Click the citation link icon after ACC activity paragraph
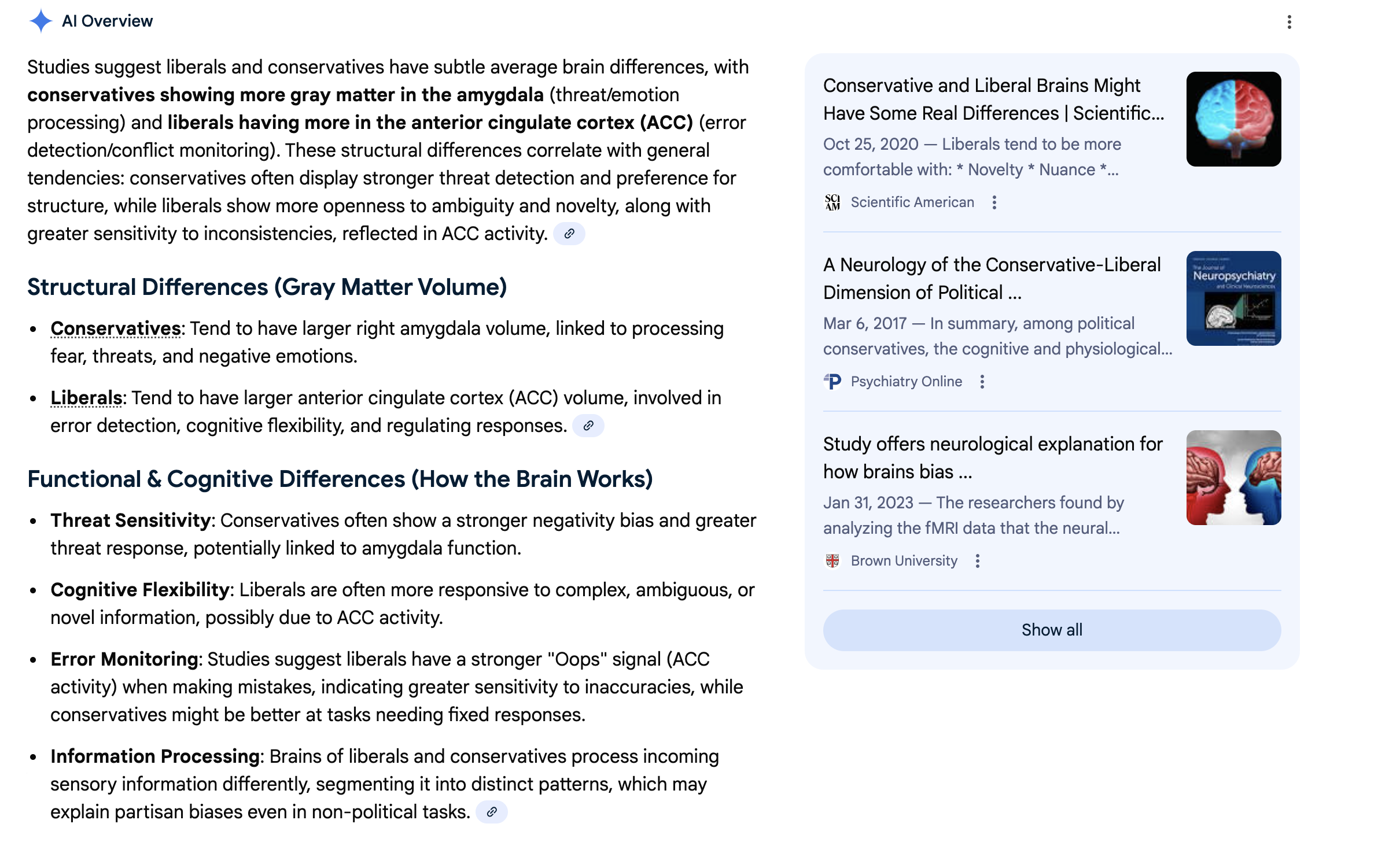1400x842 pixels. click(569, 234)
